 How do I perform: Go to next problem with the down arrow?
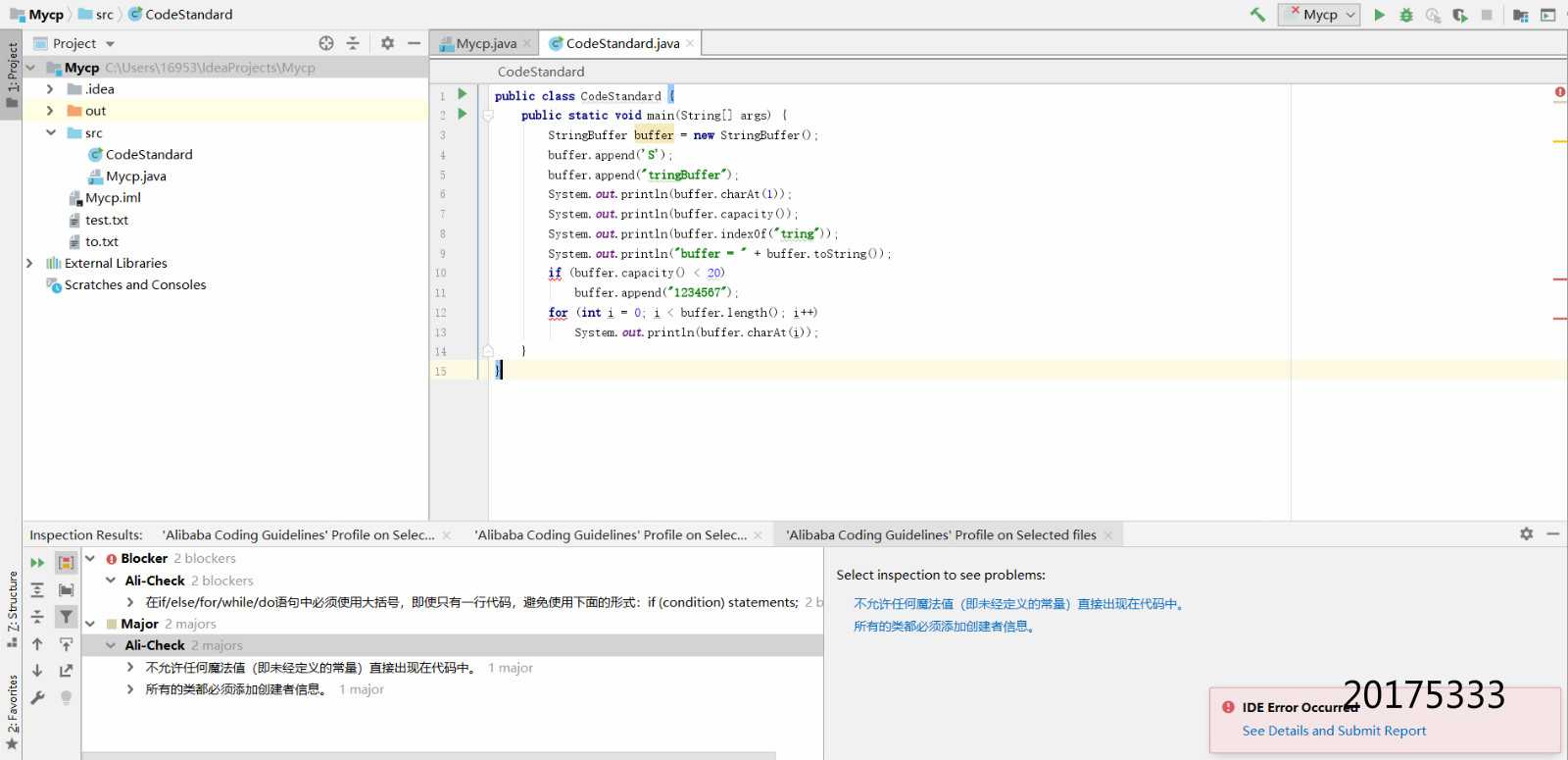37,671
